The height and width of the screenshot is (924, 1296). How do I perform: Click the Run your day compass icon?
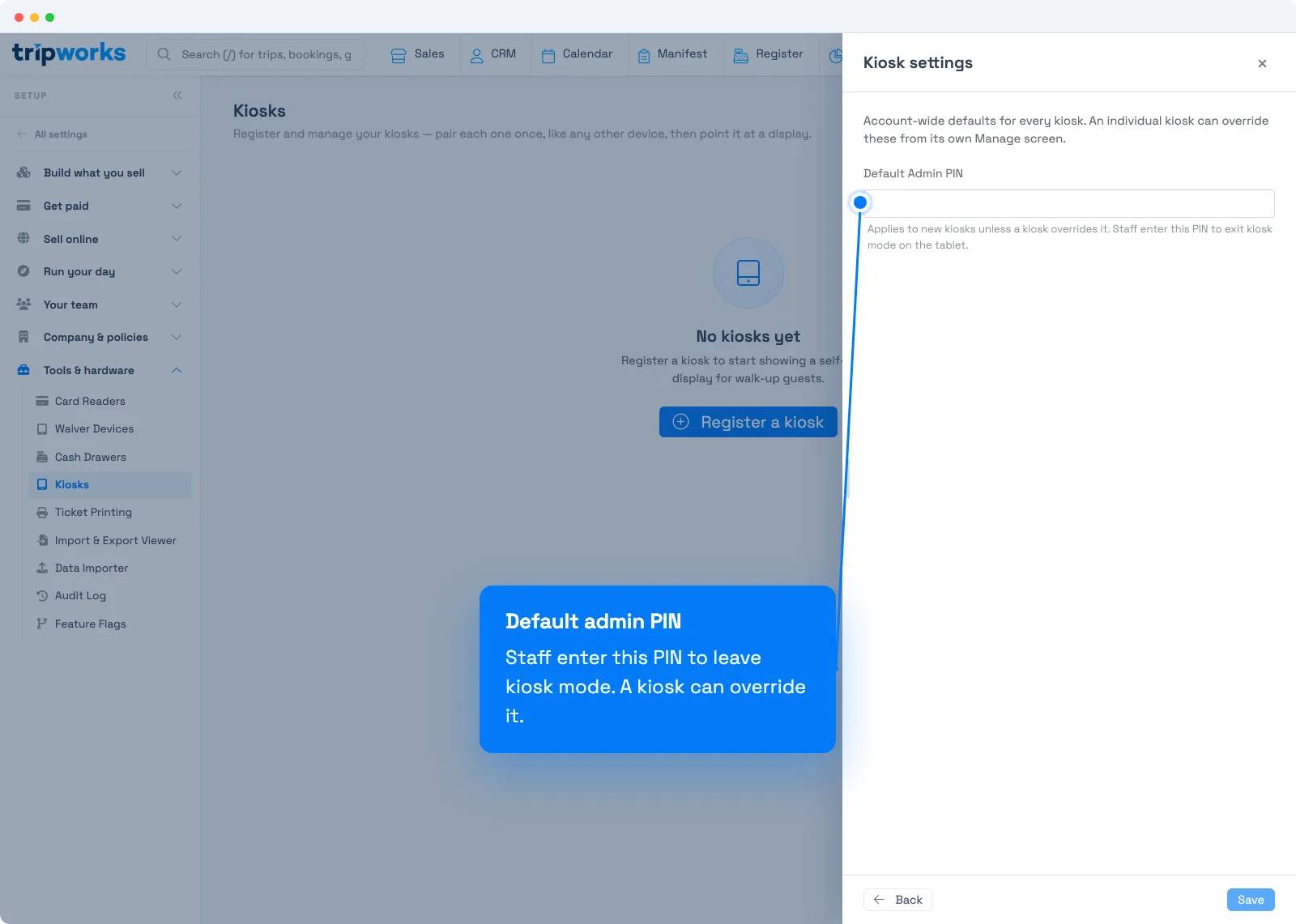[23, 271]
